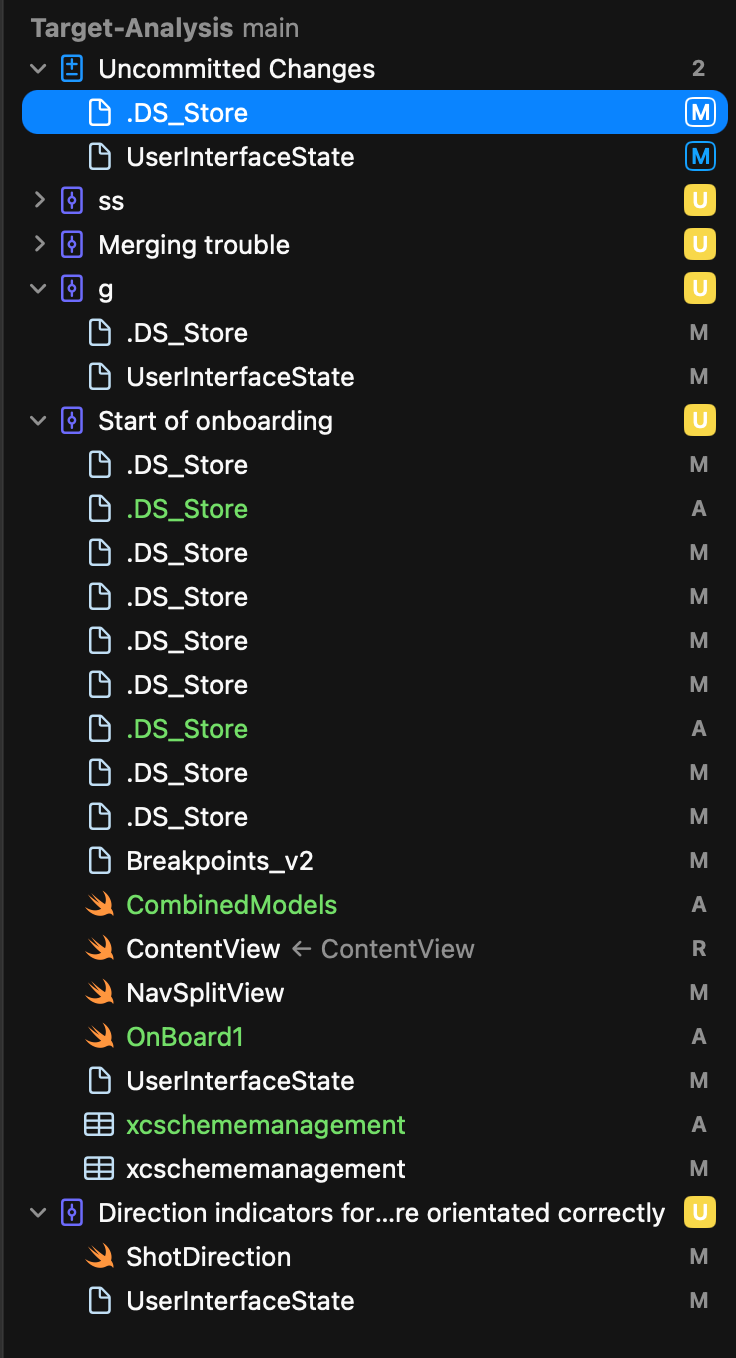This screenshot has height=1358, width=736.
Task: Collapse the 'Start of onboarding' commit
Action: click(39, 421)
